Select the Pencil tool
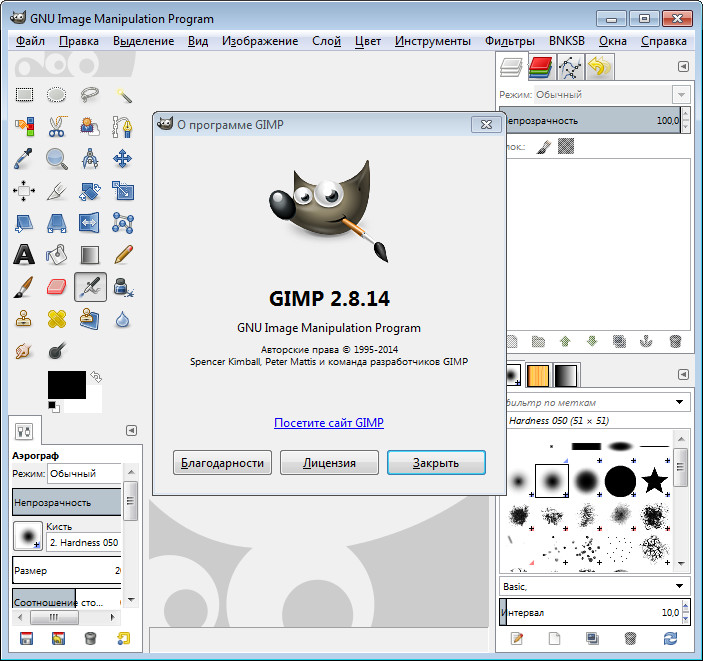This screenshot has height=661, width=703. [x=123, y=255]
